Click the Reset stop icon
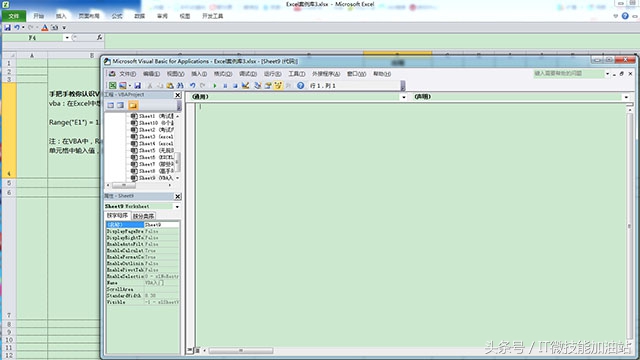This screenshot has width=640, height=360. tap(235, 86)
